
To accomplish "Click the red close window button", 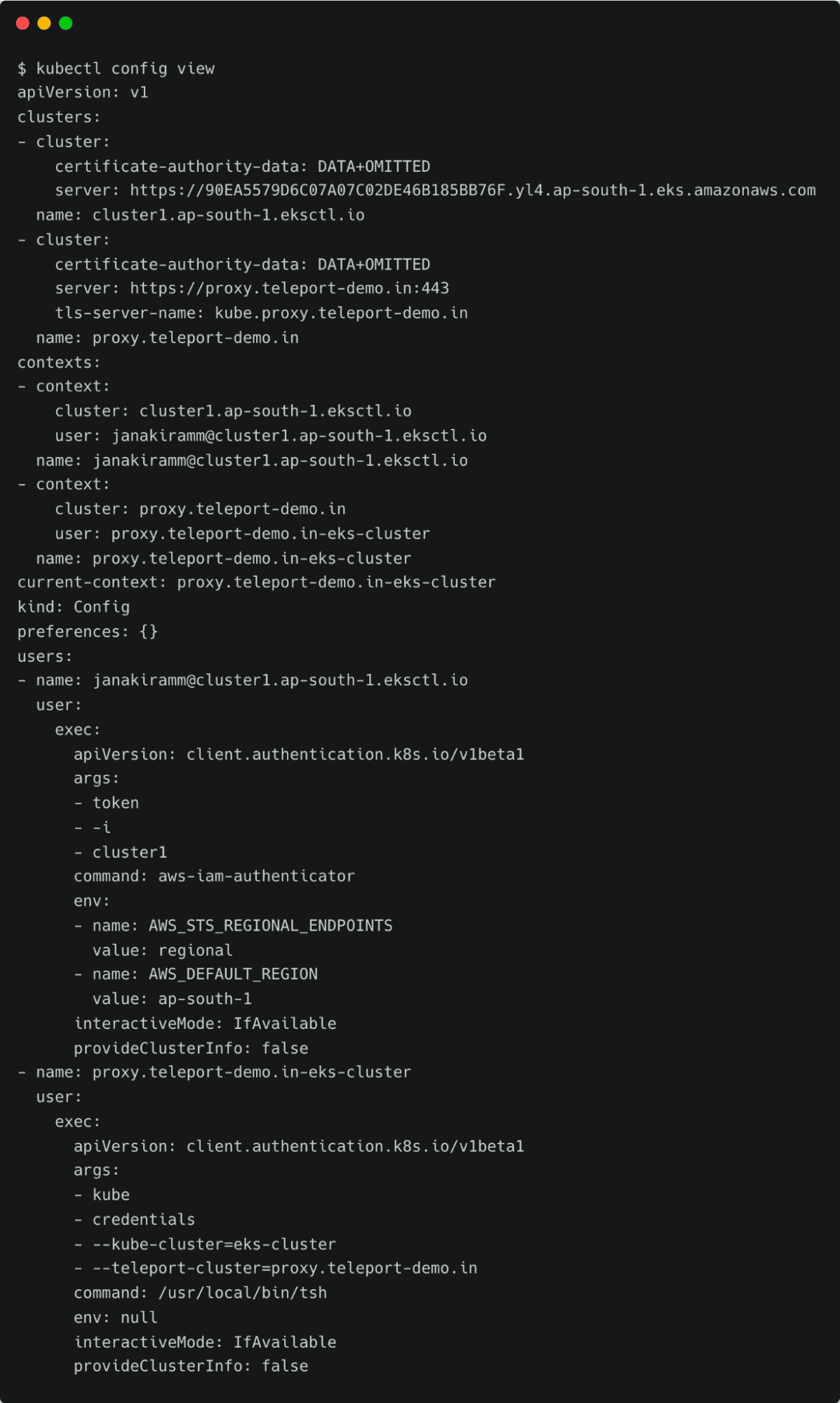I will click(x=22, y=23).
